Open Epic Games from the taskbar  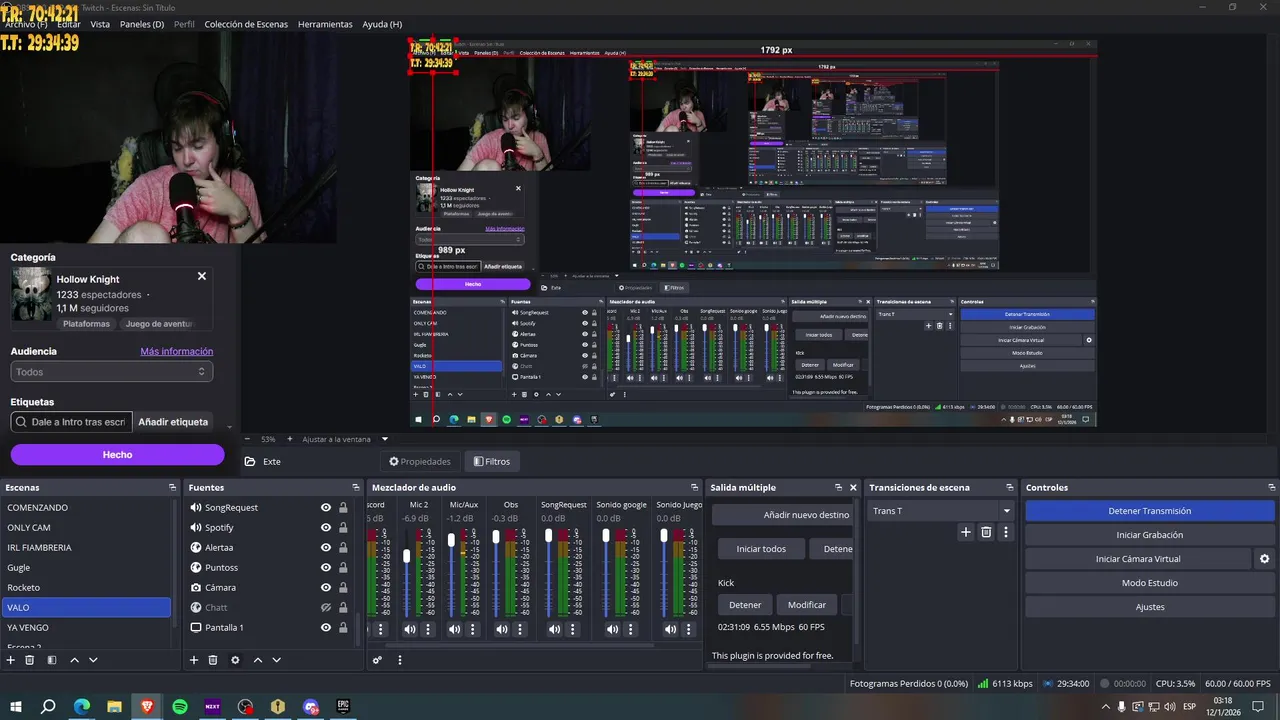(344, 706)
